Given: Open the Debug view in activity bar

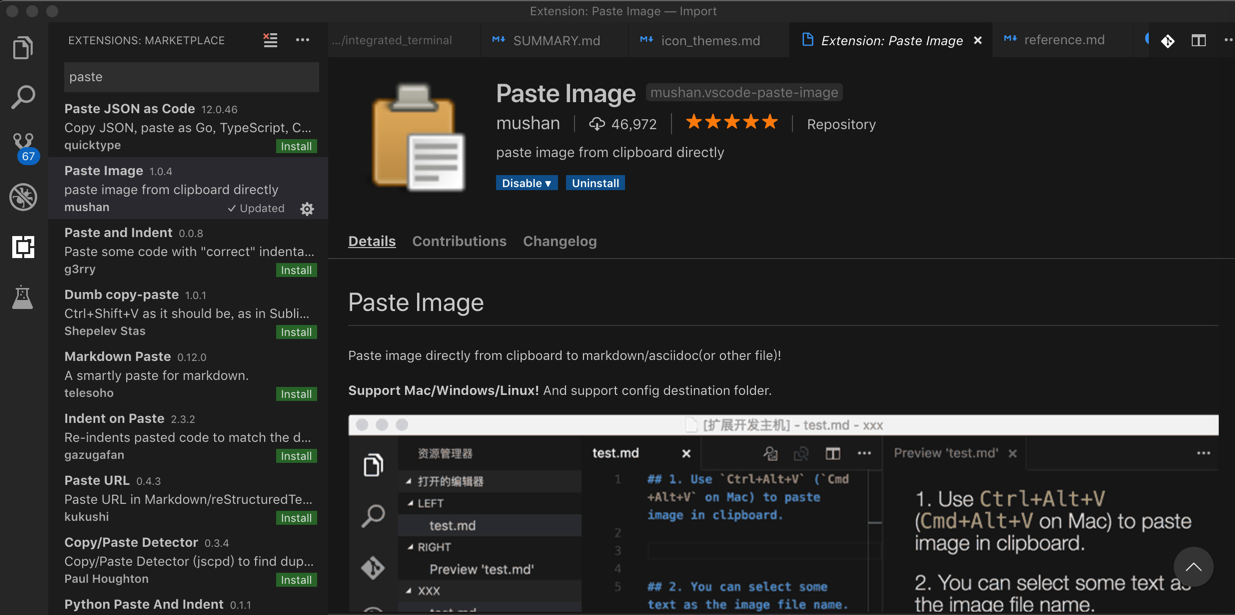Looking at the screenshot, I should 22,197.
